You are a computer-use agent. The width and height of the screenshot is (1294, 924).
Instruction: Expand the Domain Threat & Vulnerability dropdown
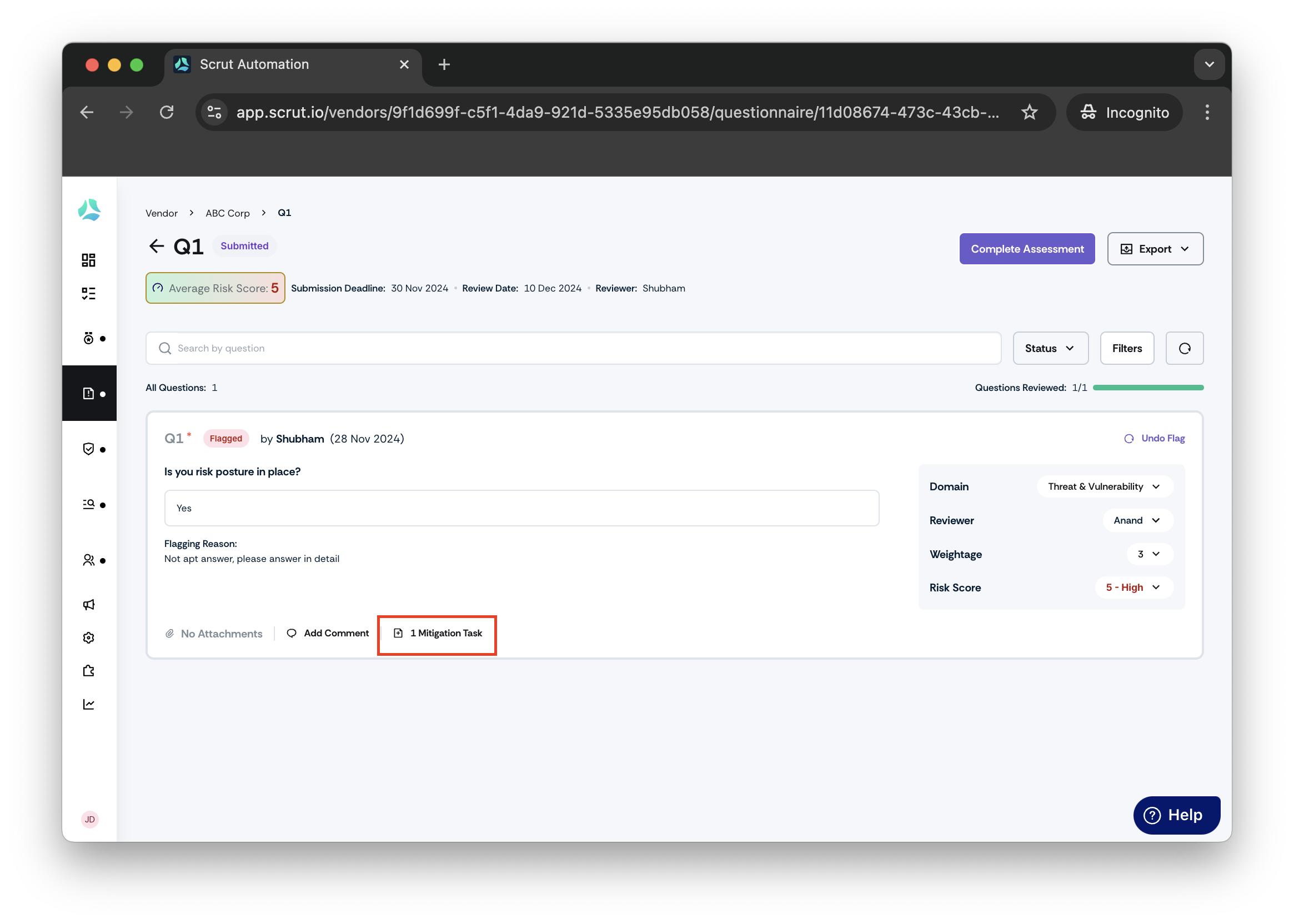click(x=1104, y=486)
